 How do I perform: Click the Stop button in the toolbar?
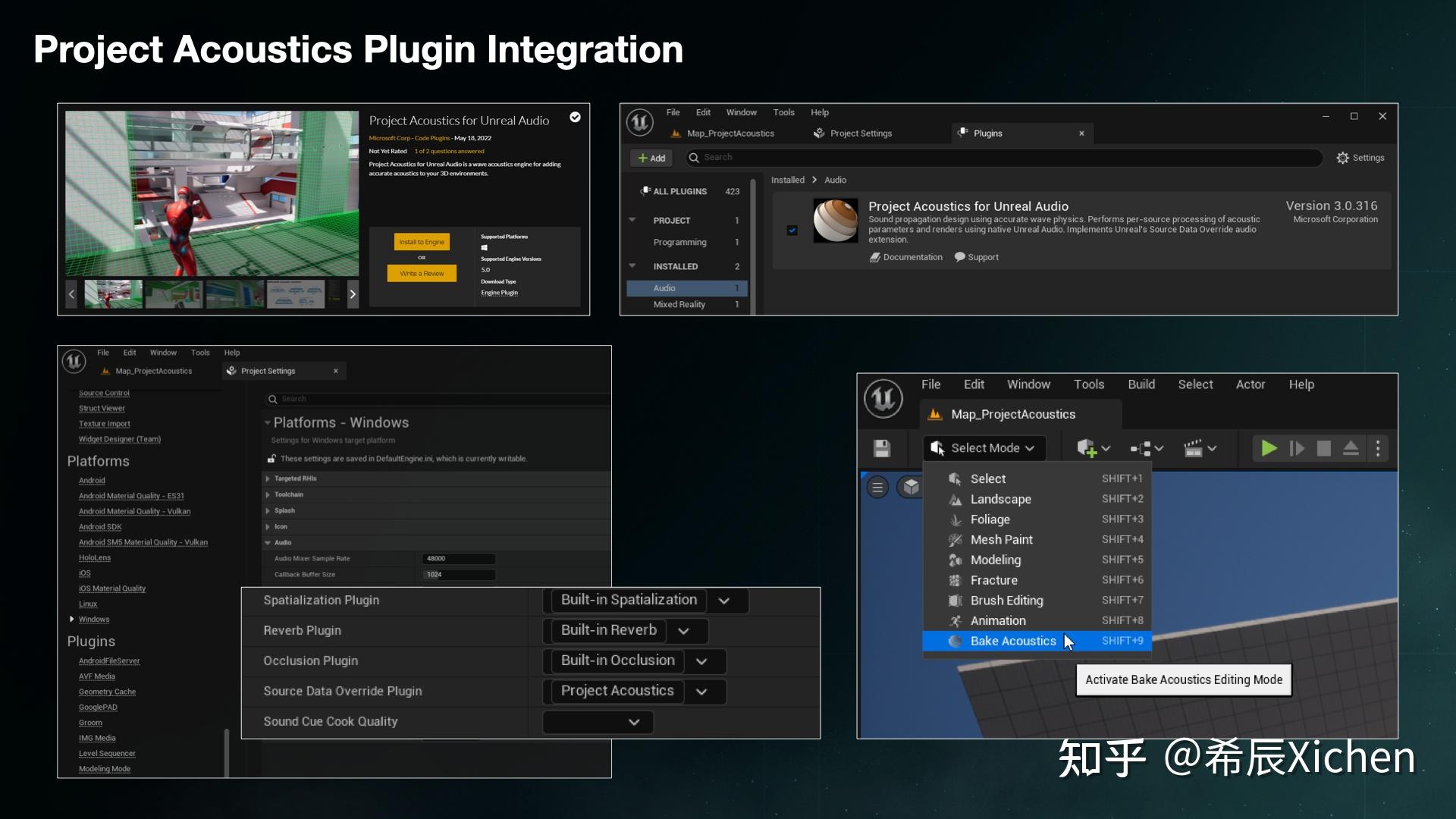click(1324, 448)
